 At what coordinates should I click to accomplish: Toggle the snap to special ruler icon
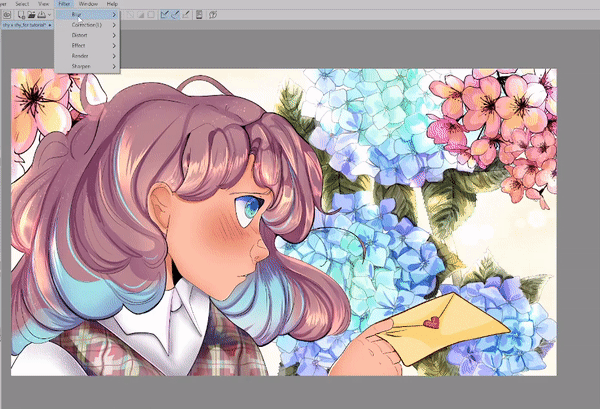point(175,15)
